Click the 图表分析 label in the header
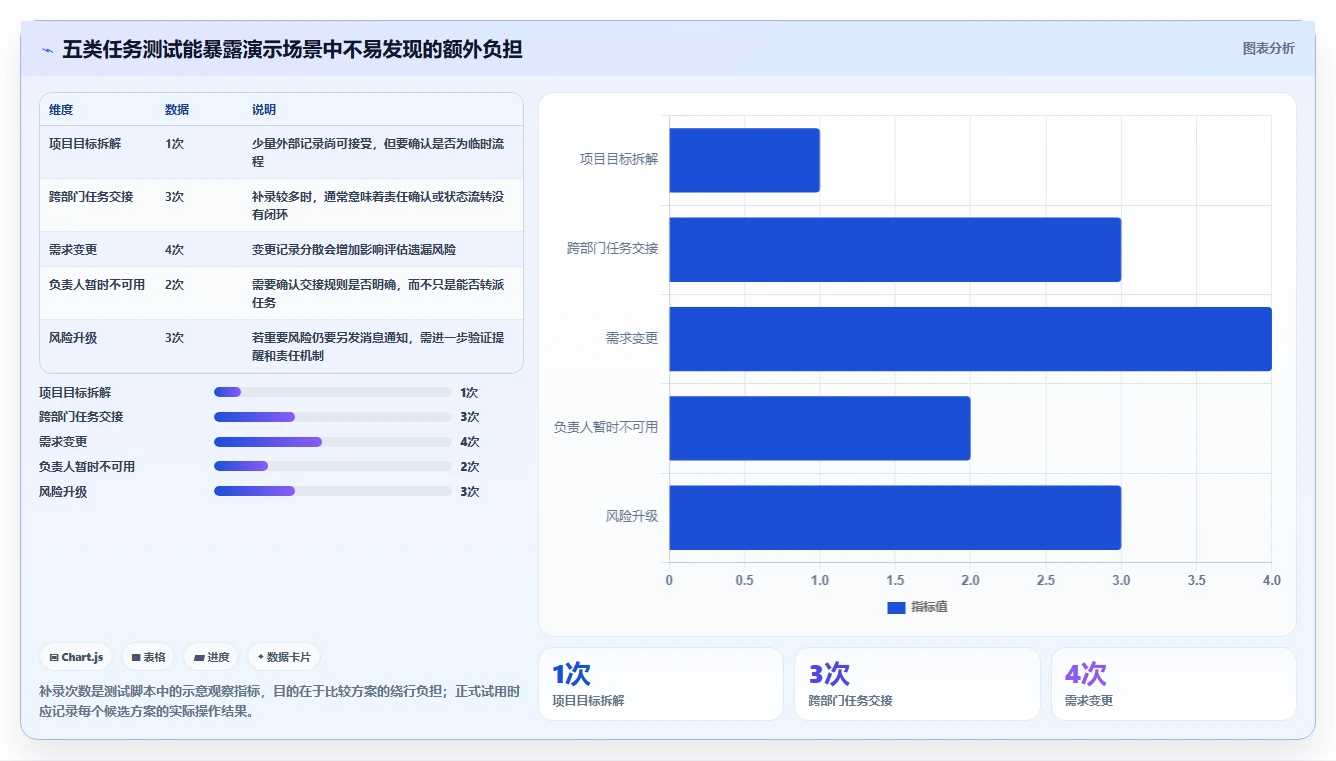The width and height of the screenshot is (1336, 761). coord(1268,48)
